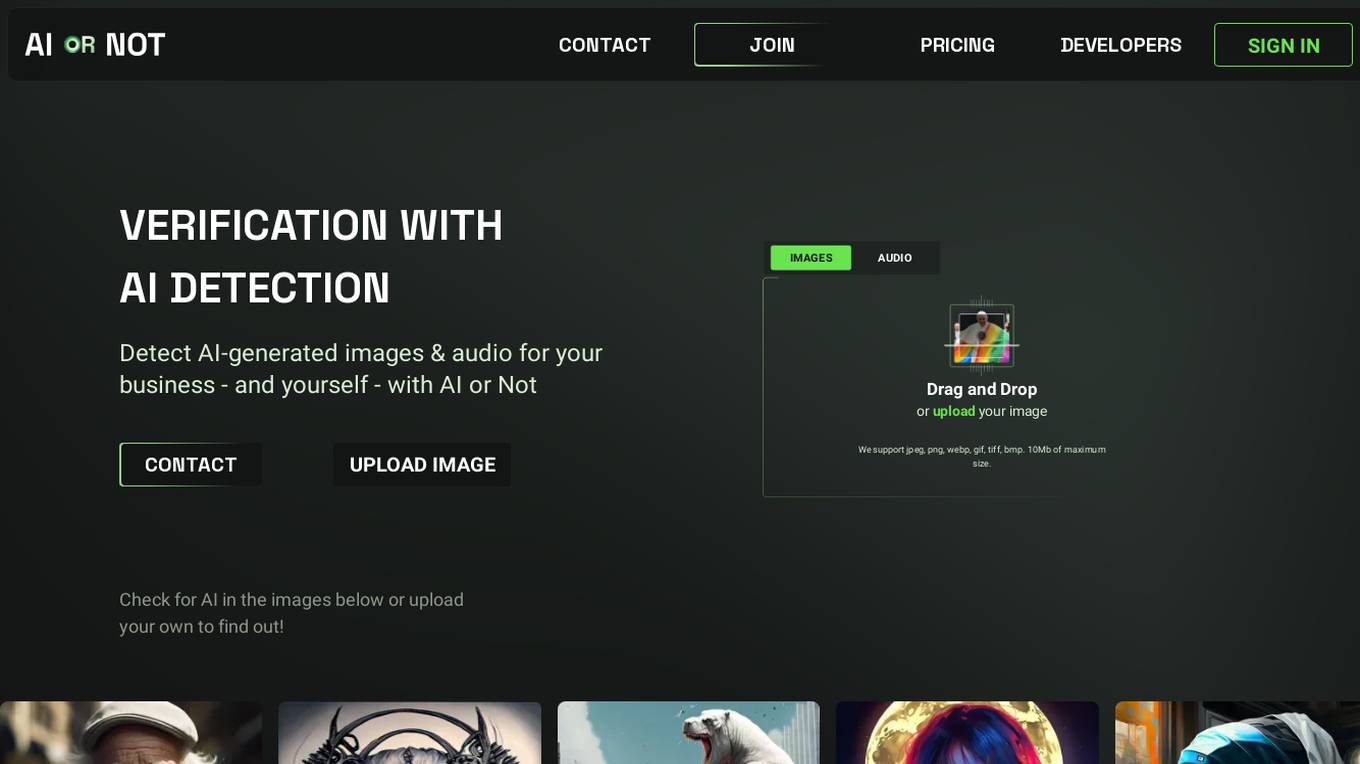The image size is (1360, 764).
Task: Select the Images tab
Action: [x=811, y=258]
